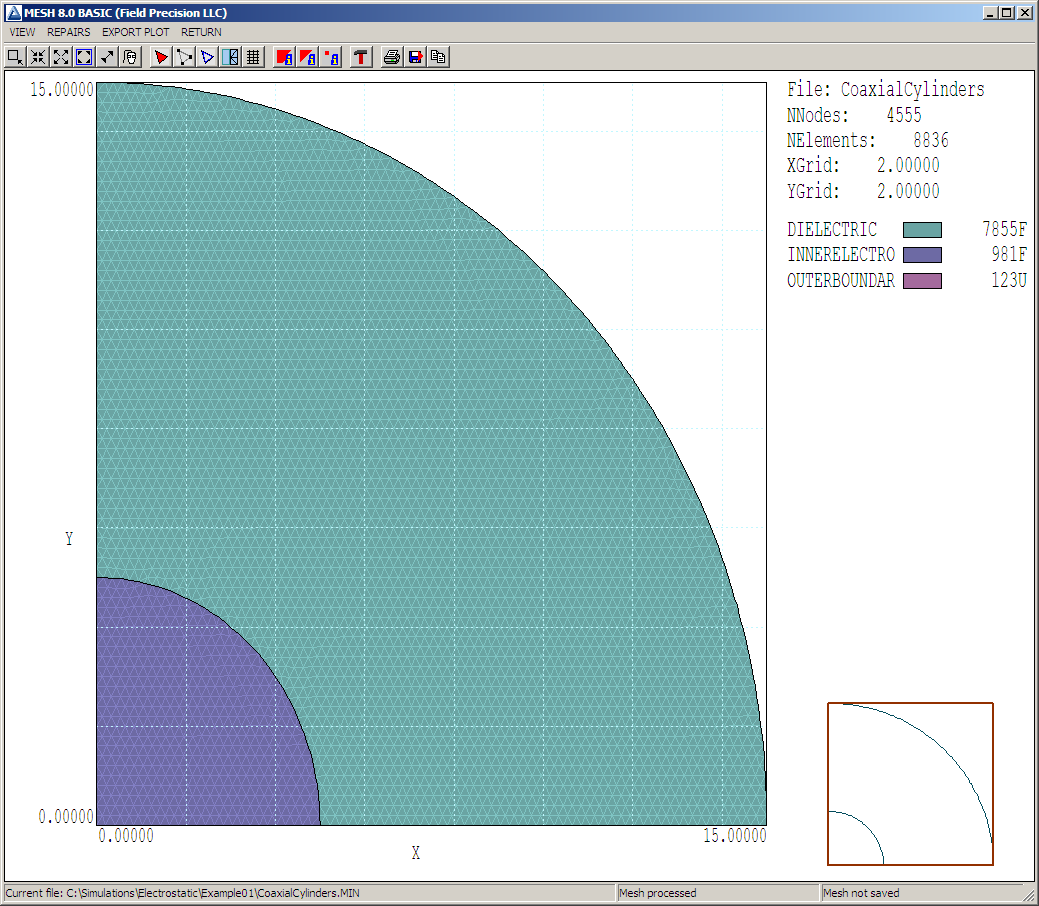Click the save floppy disk icon
Image resolution: width=1039 pixels, height=906 pixels.
click(415, 57)
